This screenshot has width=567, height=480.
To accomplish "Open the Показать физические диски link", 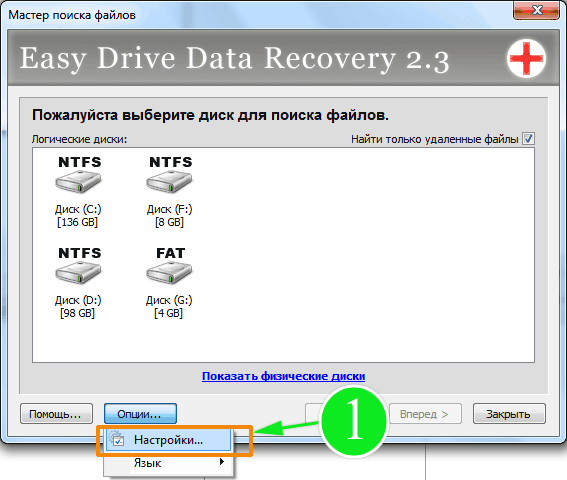I will pos(284,376).
